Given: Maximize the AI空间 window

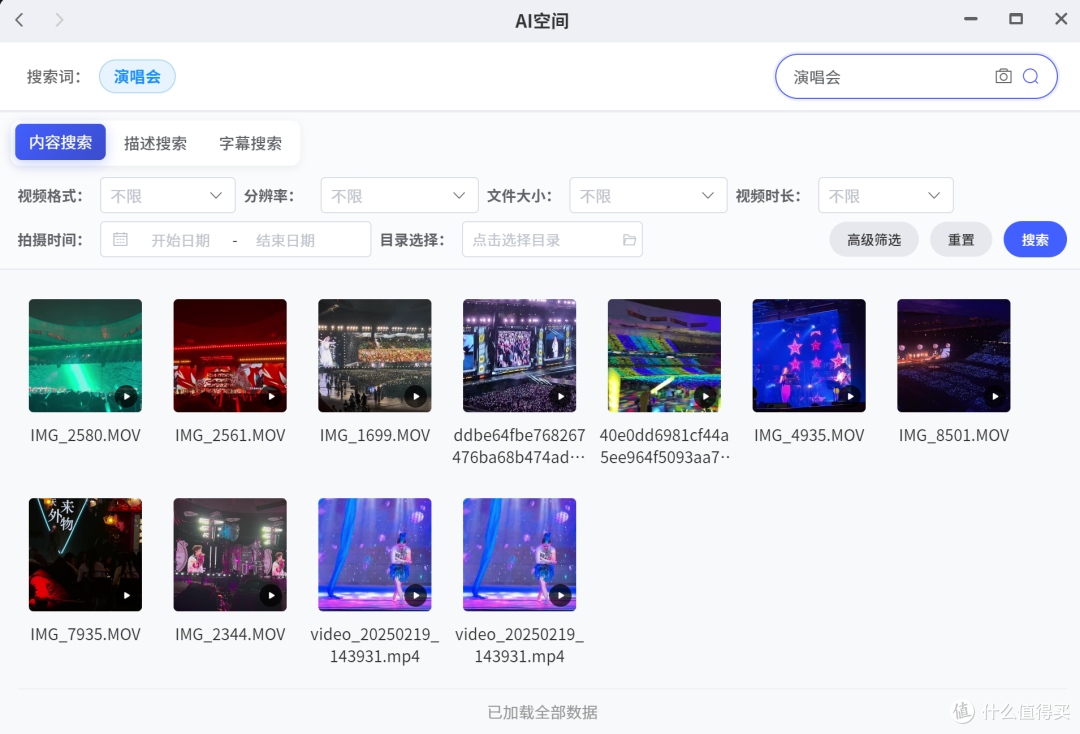Looking at the screenshot, I should tap(1016, 19).
